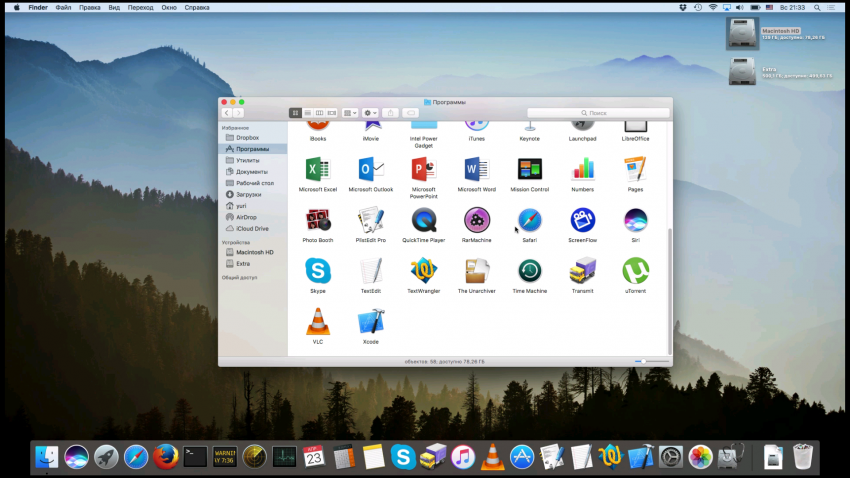Viewport: 850px width, 478px height.
Task: Open the Справка menu
Action: [x=197, y=8]
